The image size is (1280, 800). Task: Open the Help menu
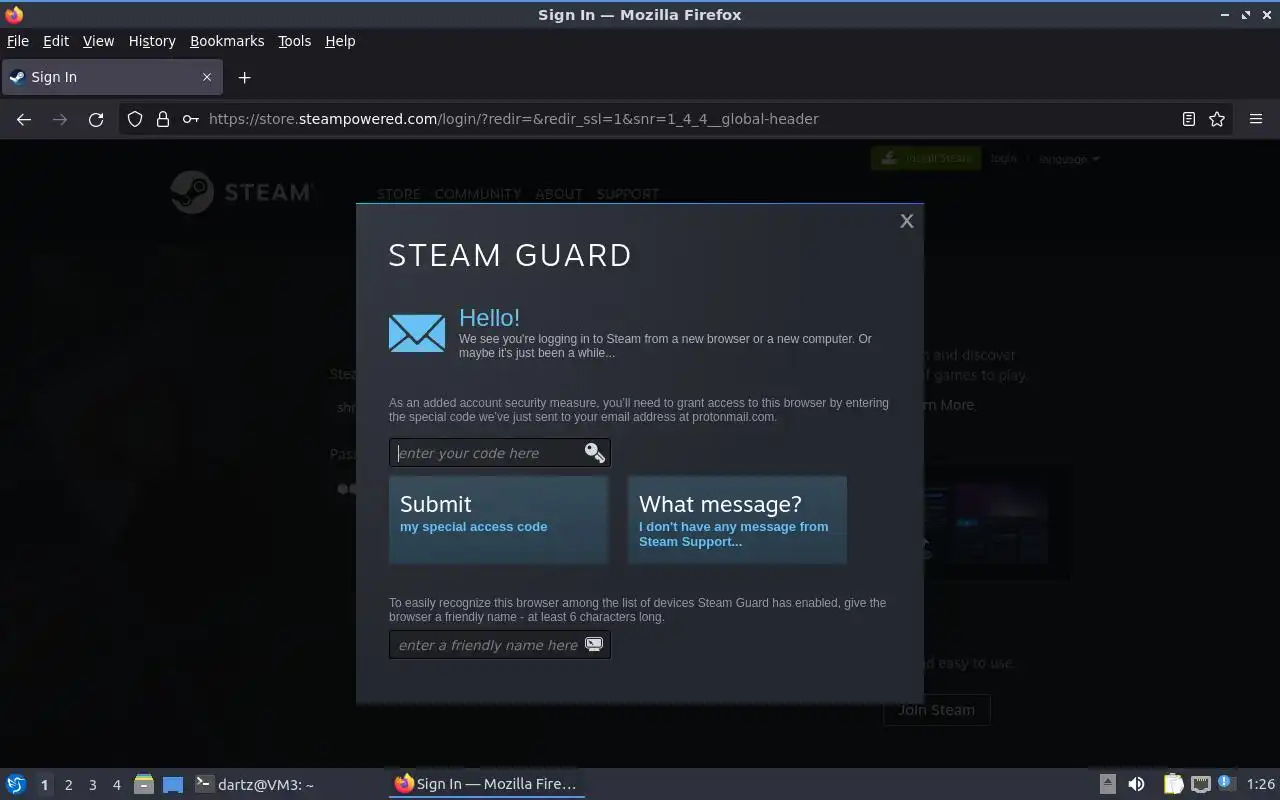pos(340,41)
